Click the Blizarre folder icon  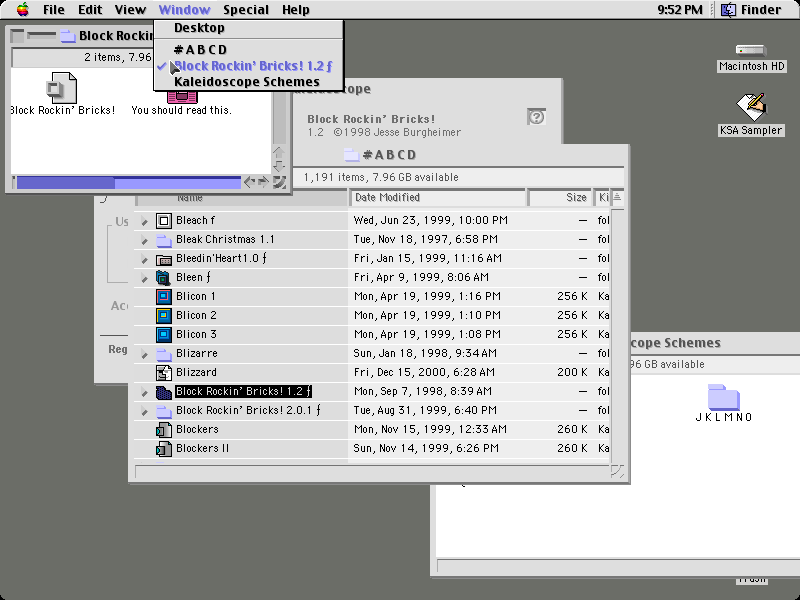pyautogui.click(x=163, y=354)
